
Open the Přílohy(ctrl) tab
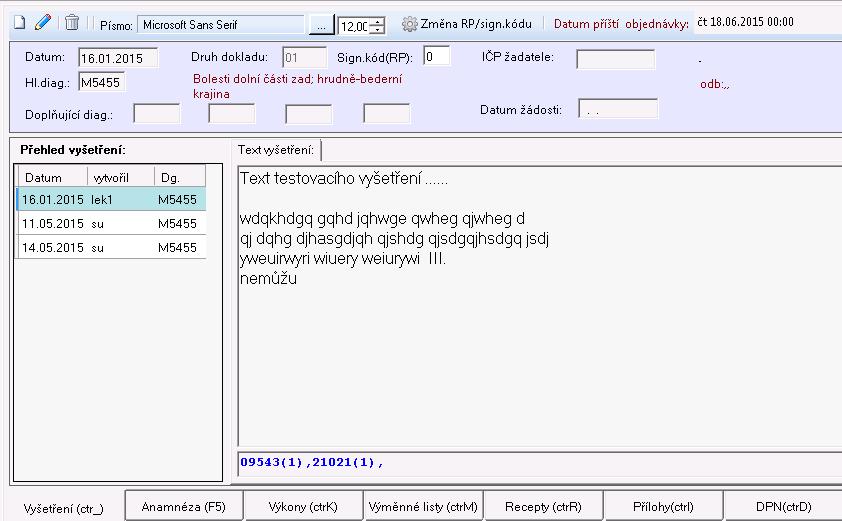pos(663,506)
